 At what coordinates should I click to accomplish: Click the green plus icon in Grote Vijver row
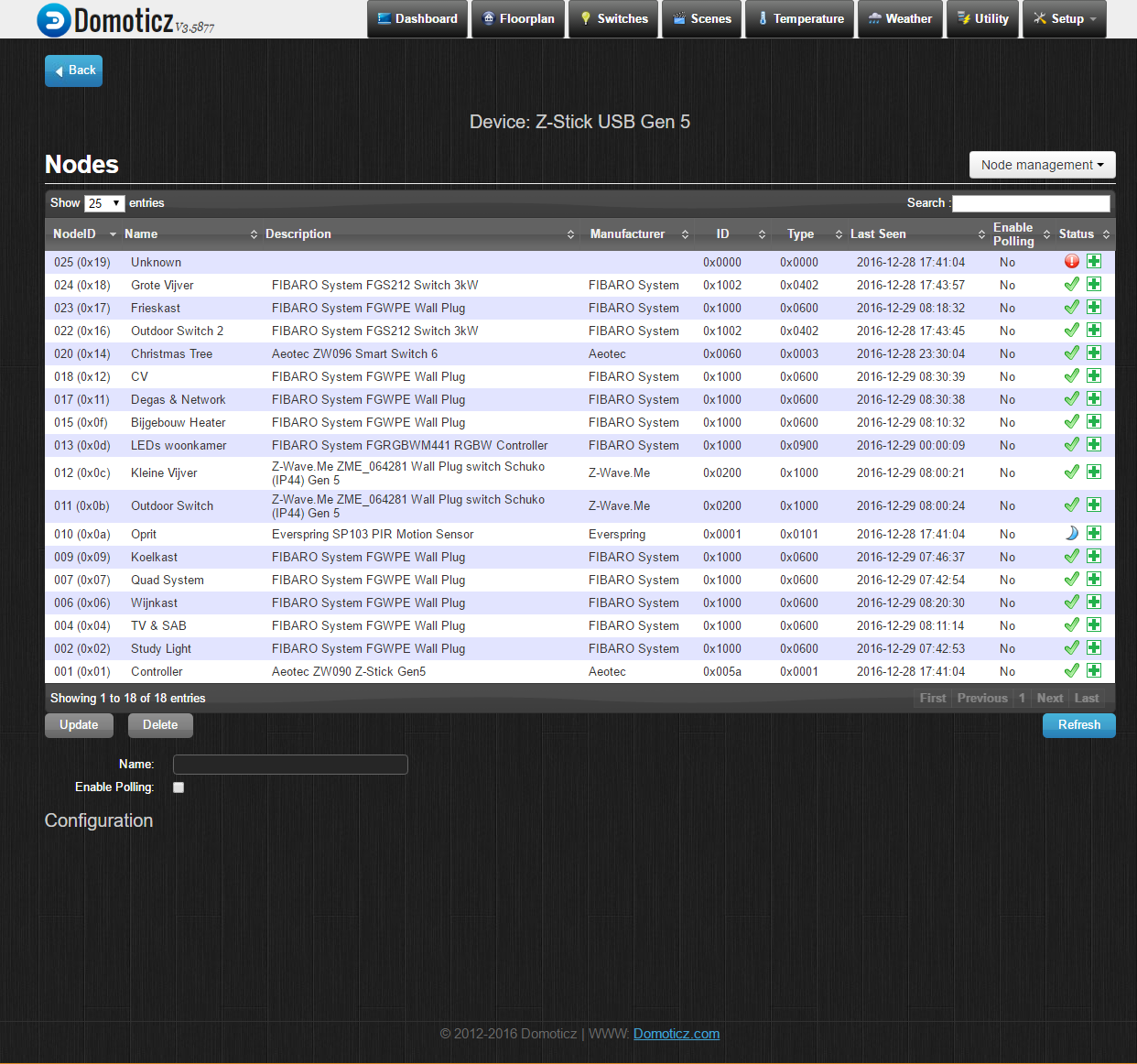coord(1094,285)
